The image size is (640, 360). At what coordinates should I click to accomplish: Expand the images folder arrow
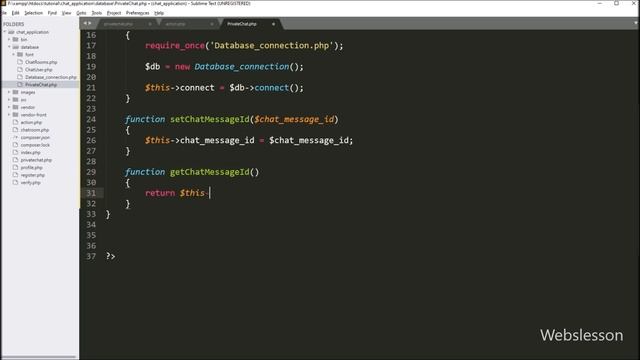pyautogui.click(x=9, y=92)
